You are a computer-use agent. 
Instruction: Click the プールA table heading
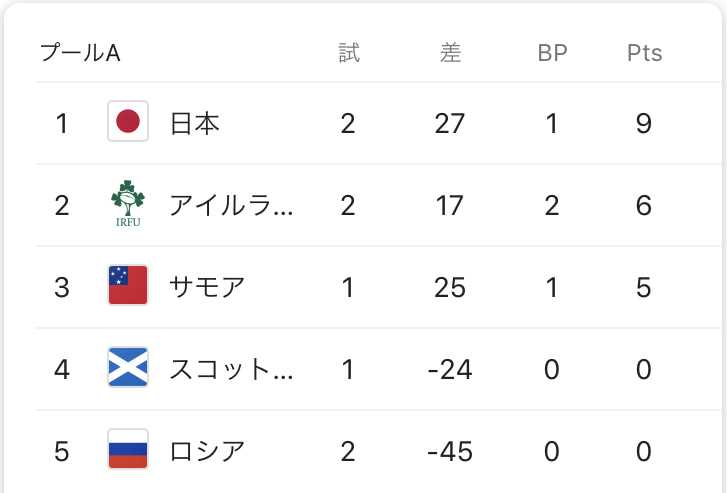coord(80,53)
